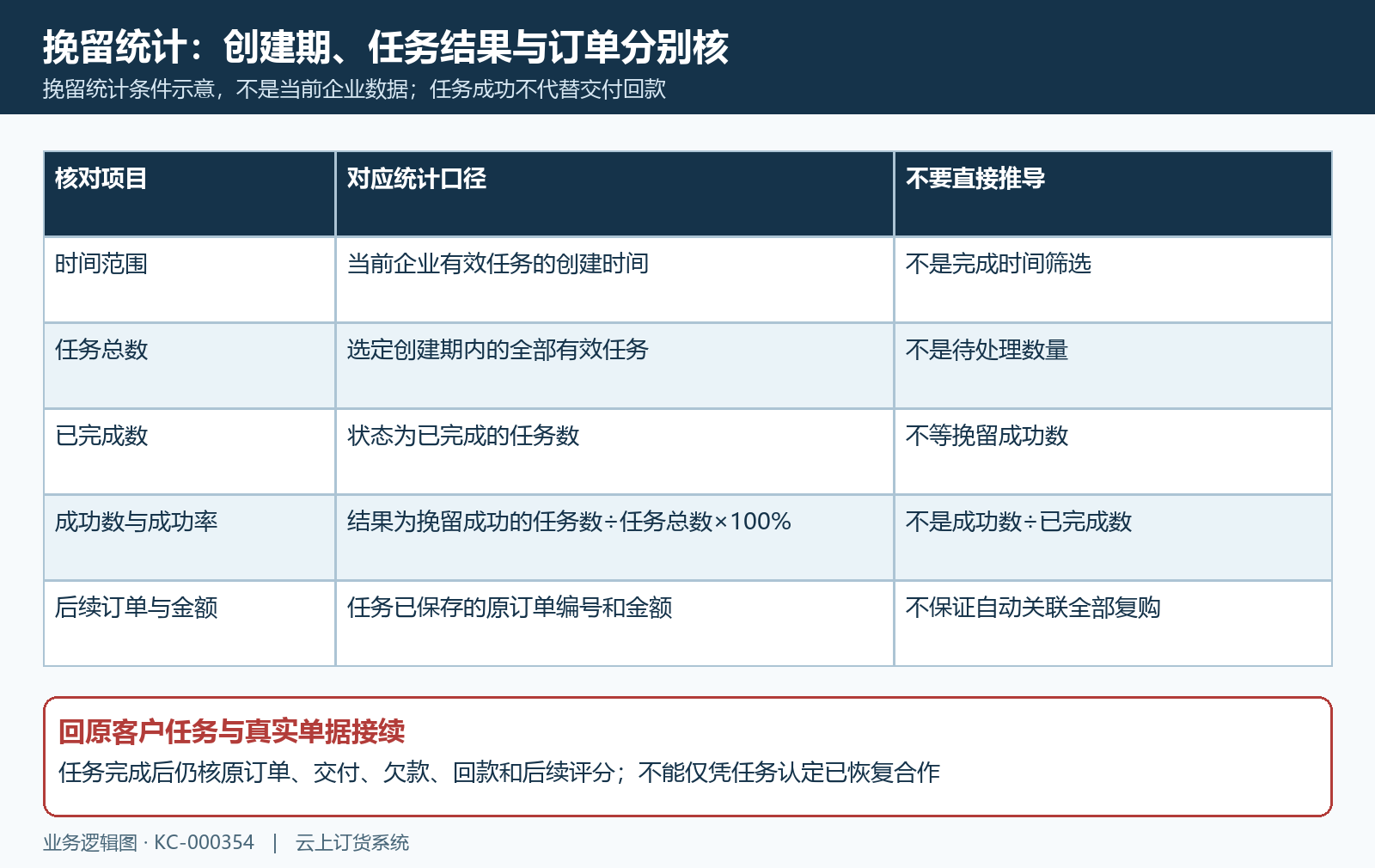Click the subtitle starting with 挽留统计条件示意
Viewport: 1375px width, 868px height.
[x=354, y=89]
